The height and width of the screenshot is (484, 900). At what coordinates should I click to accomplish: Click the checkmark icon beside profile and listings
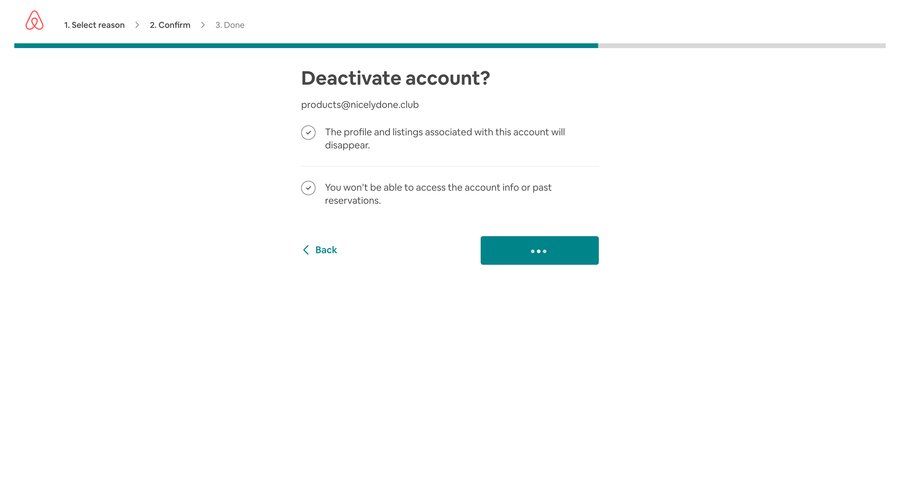(x=308, y=133)
